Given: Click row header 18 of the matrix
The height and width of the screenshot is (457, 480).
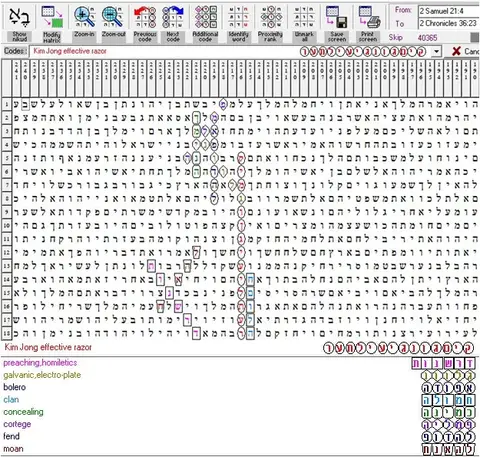Looking at the screenshot, I should click(x=6, y=333).
